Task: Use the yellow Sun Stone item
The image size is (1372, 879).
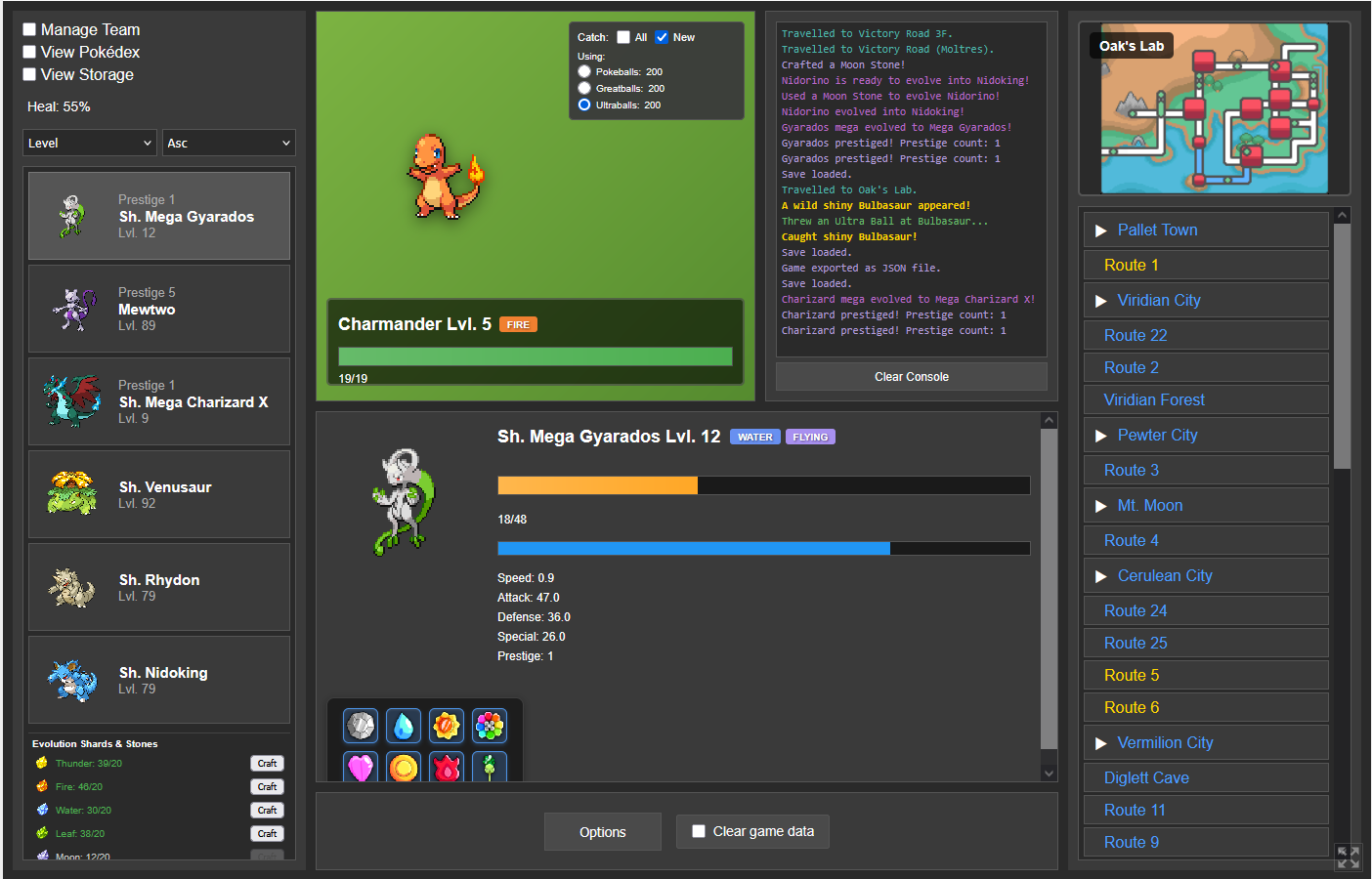Action: (x=447, y=726)
